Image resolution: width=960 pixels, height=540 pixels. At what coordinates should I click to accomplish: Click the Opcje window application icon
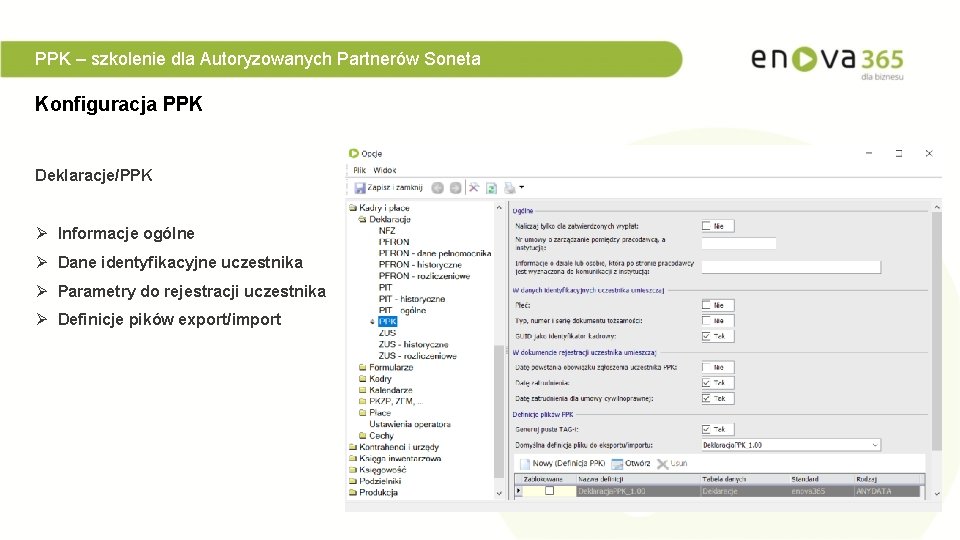[x=353, y=153]
